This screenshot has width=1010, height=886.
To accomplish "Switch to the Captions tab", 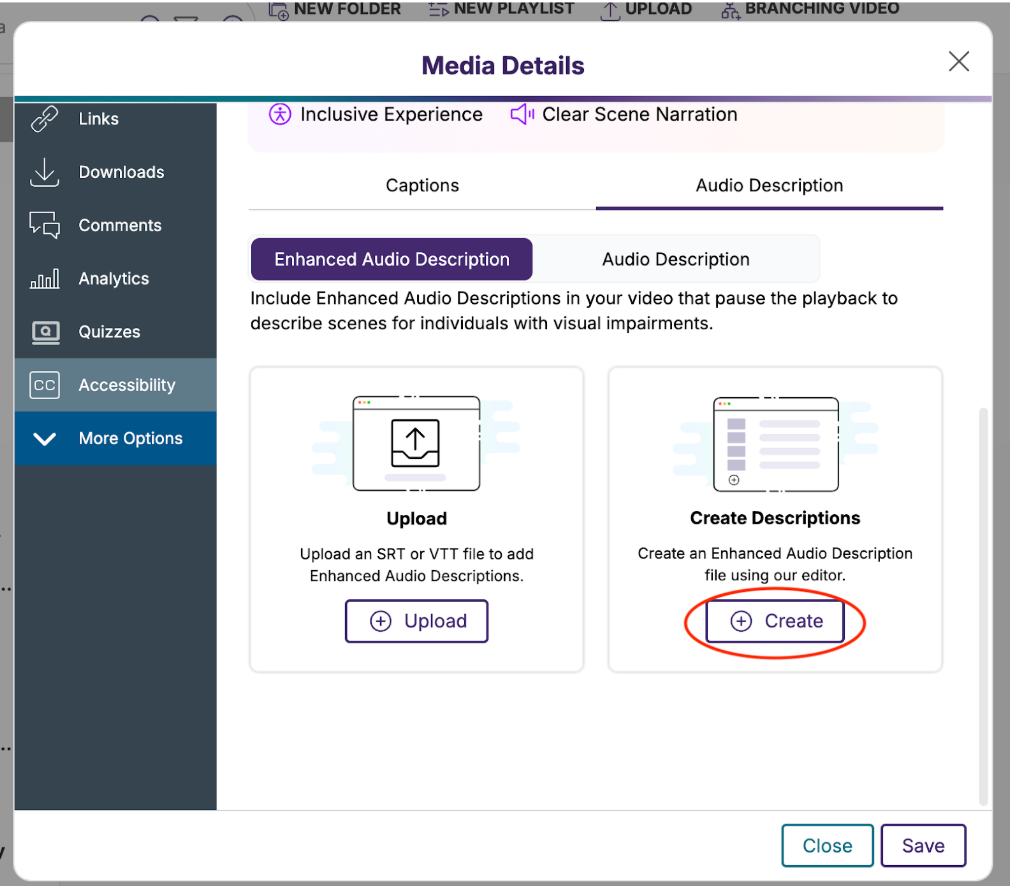I will [422, 185].
